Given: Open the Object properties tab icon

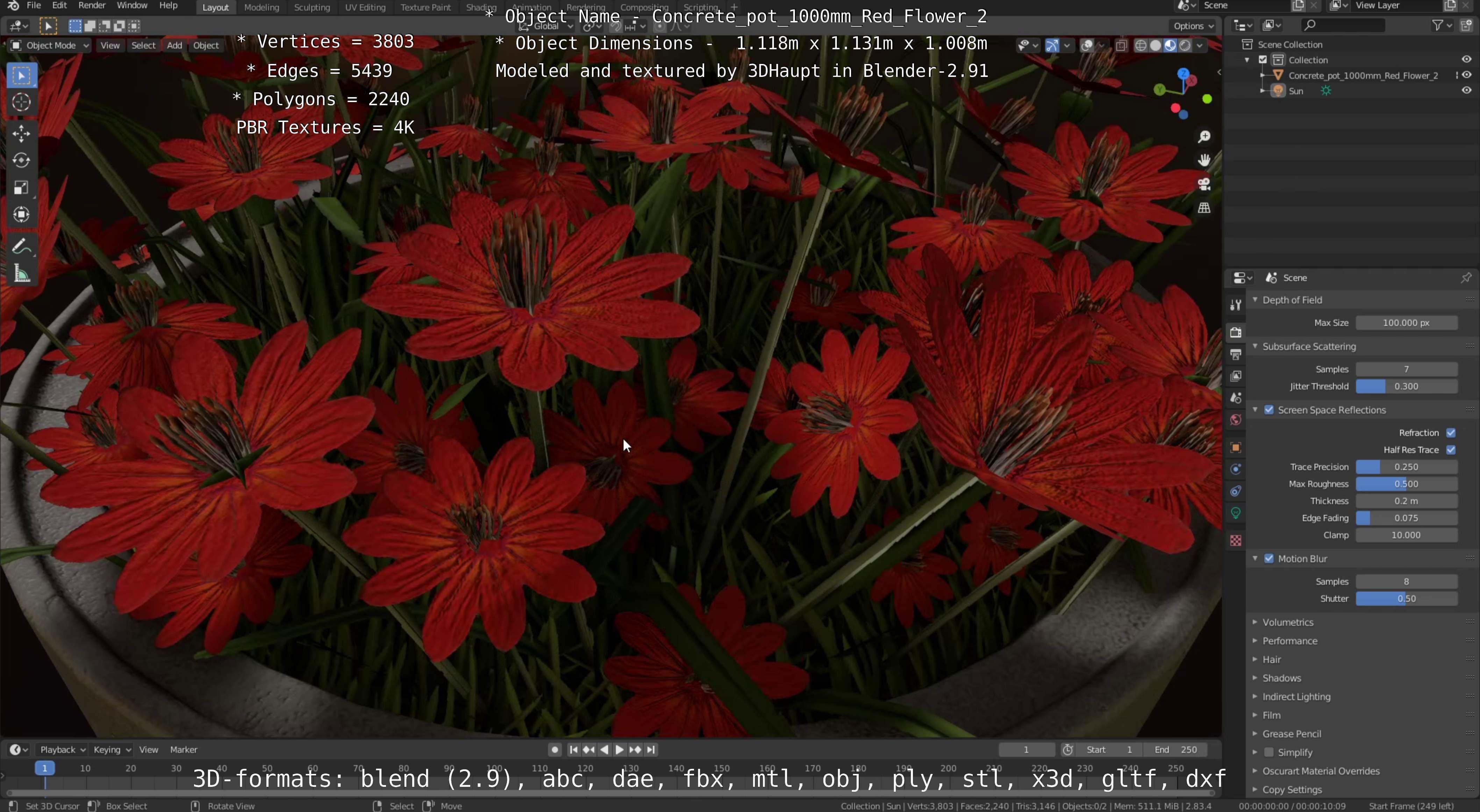Looking at the screenshot, I should 1235,447.
